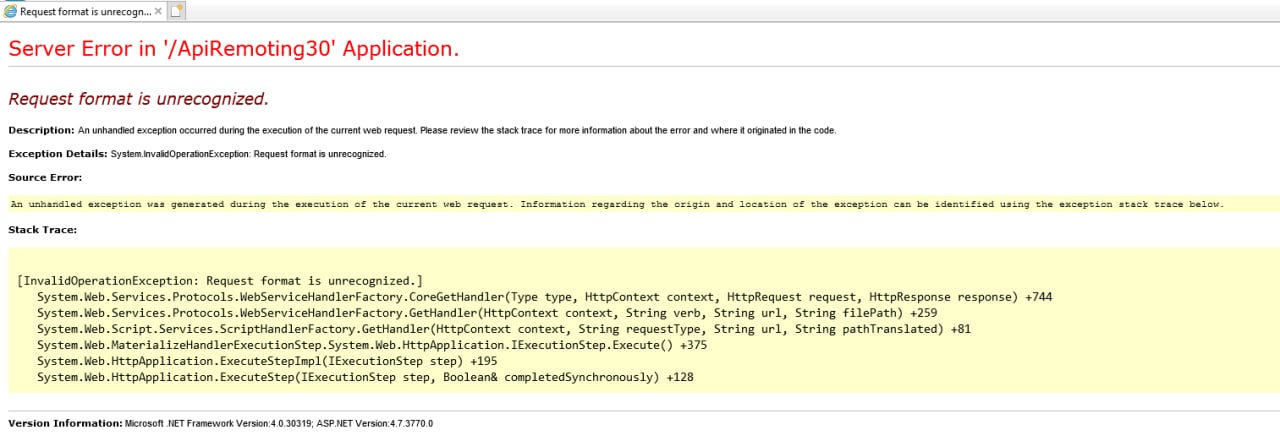The height and width of the screenshot is (441, 1280).
Task: Click the bold "Version Information:" label
Action: [x=65, y=424]
